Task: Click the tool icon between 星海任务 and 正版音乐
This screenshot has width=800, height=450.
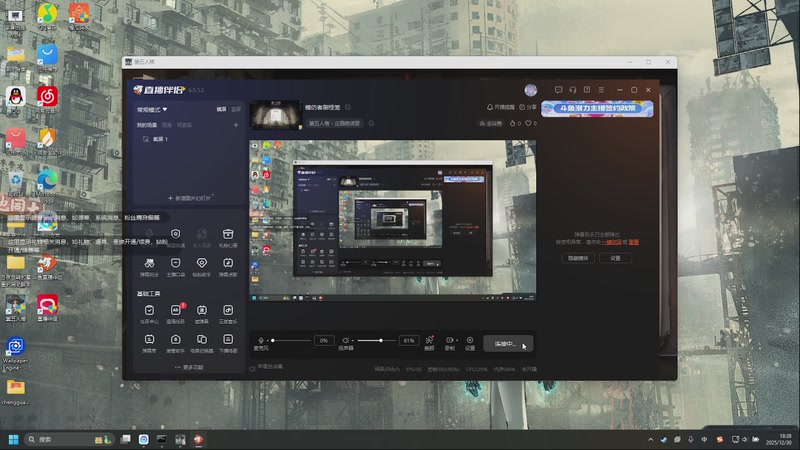Action: (202, 310)
